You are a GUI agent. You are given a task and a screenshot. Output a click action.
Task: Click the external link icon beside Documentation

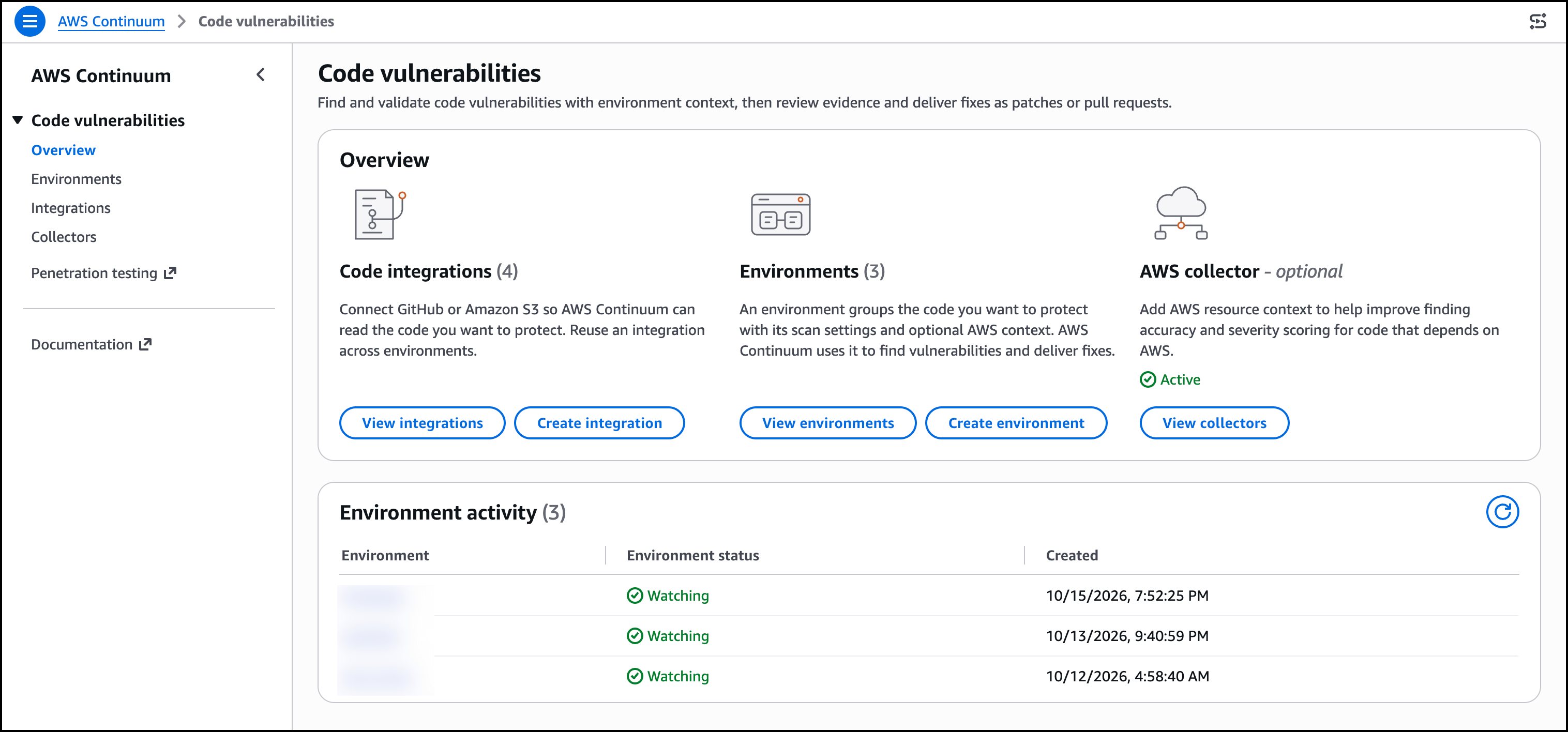(x=145, y=344)
